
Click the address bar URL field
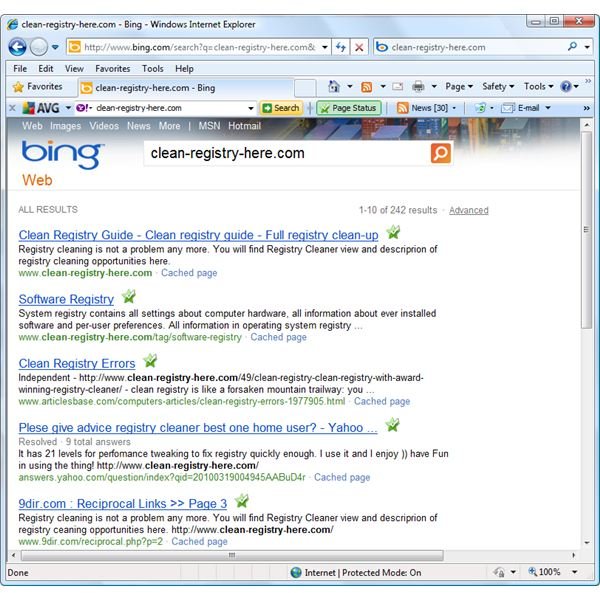[200, 47]
